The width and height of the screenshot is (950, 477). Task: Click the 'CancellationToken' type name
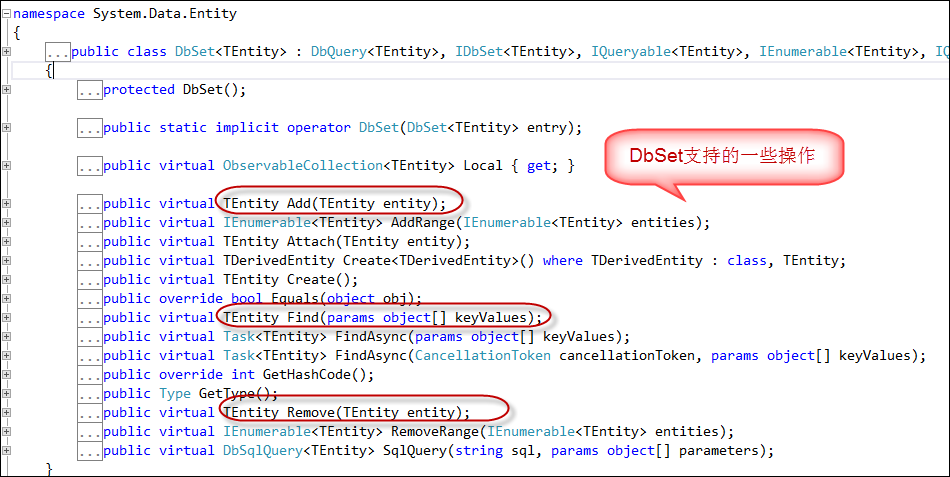[483, 355]
